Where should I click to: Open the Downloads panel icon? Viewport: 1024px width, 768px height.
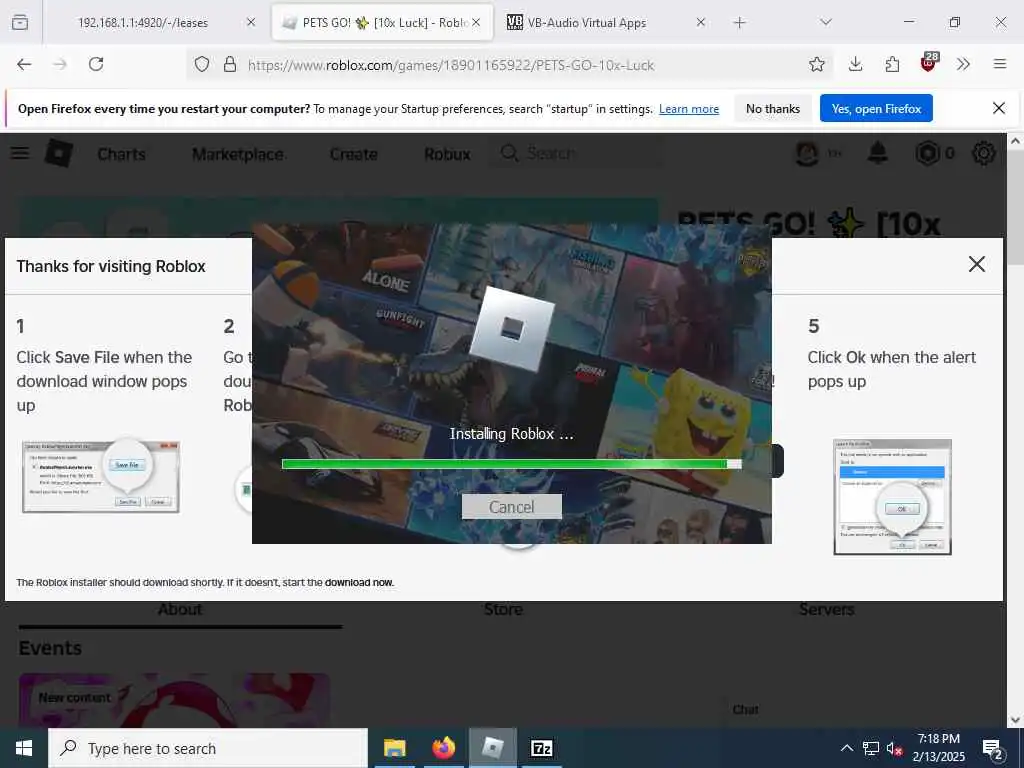click(x=856, y=64)
